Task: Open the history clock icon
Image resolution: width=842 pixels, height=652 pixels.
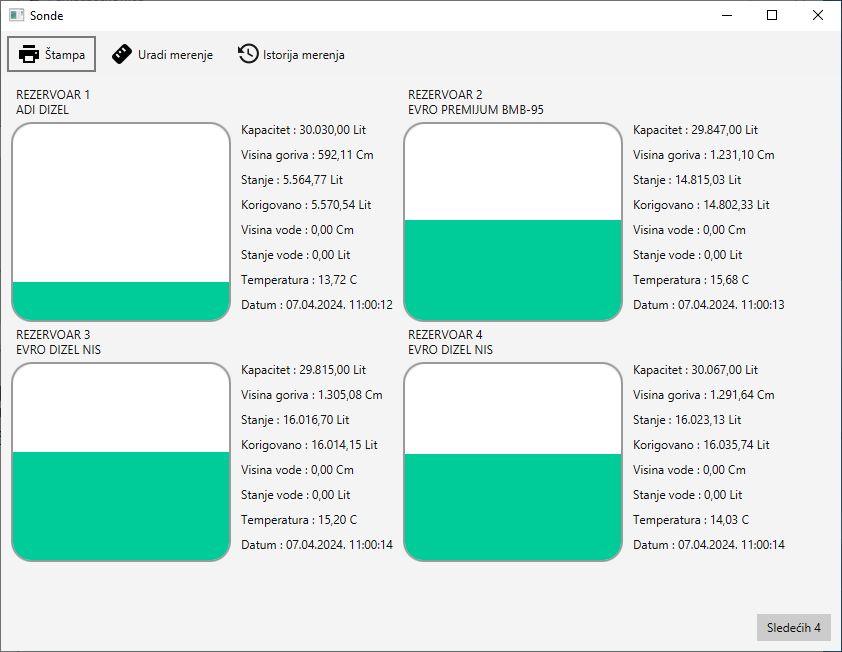Action: pos(248,54)
